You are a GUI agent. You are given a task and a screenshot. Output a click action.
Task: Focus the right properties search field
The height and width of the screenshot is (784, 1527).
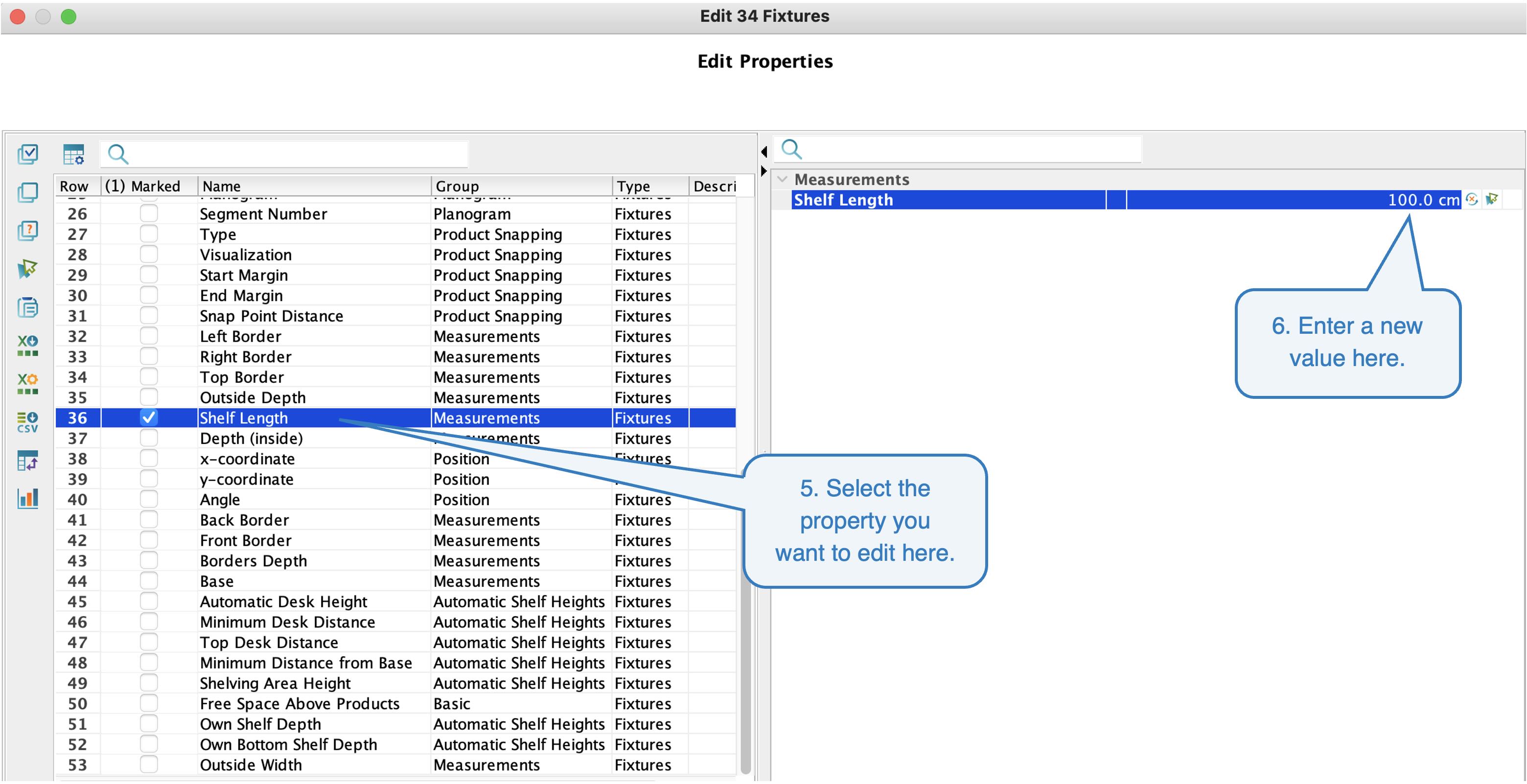click(x=958, y=149)
